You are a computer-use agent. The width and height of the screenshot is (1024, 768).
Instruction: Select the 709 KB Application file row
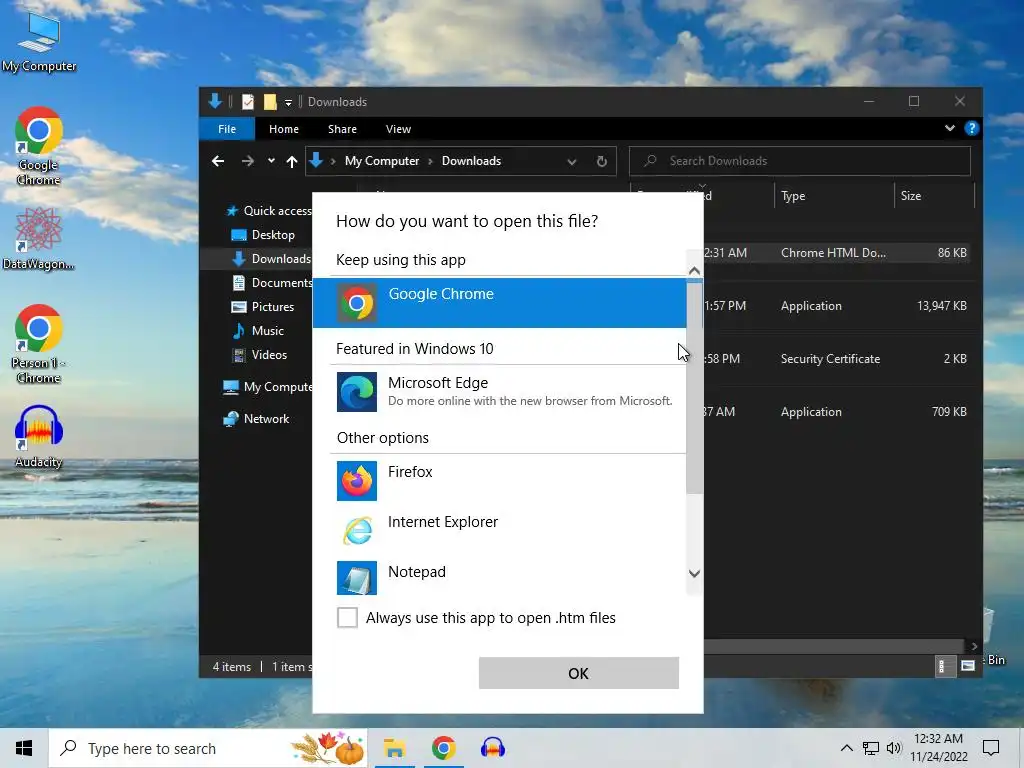(836, 411)
